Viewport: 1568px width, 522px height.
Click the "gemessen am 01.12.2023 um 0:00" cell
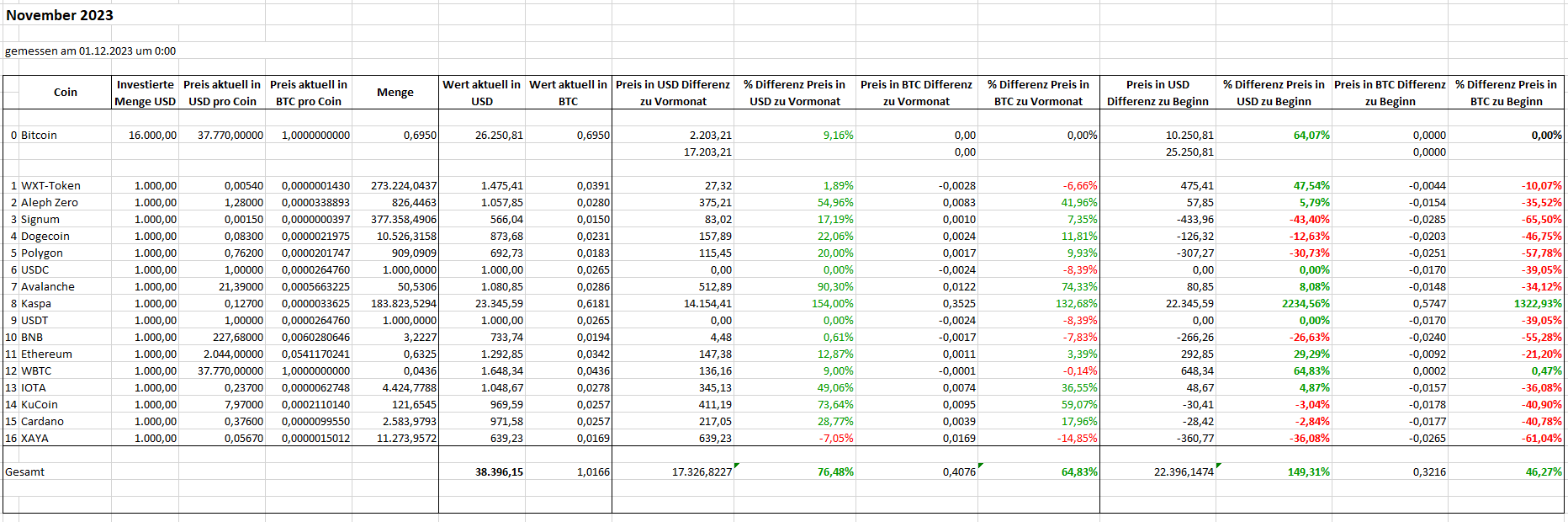90,51
